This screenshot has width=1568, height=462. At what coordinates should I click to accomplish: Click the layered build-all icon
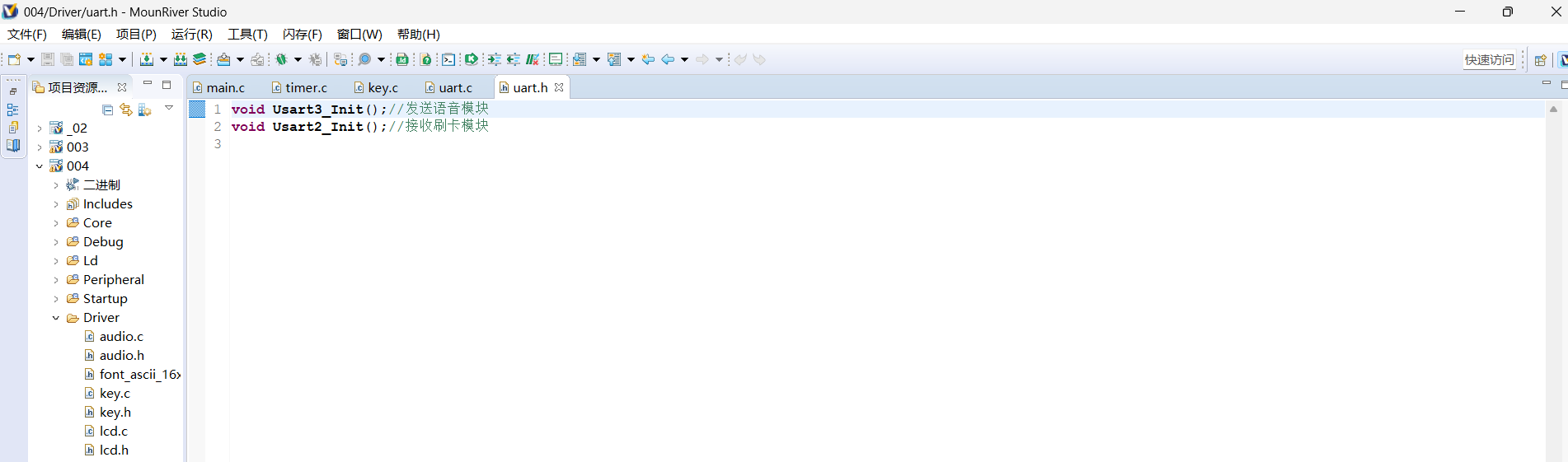(x=200, y=59)
